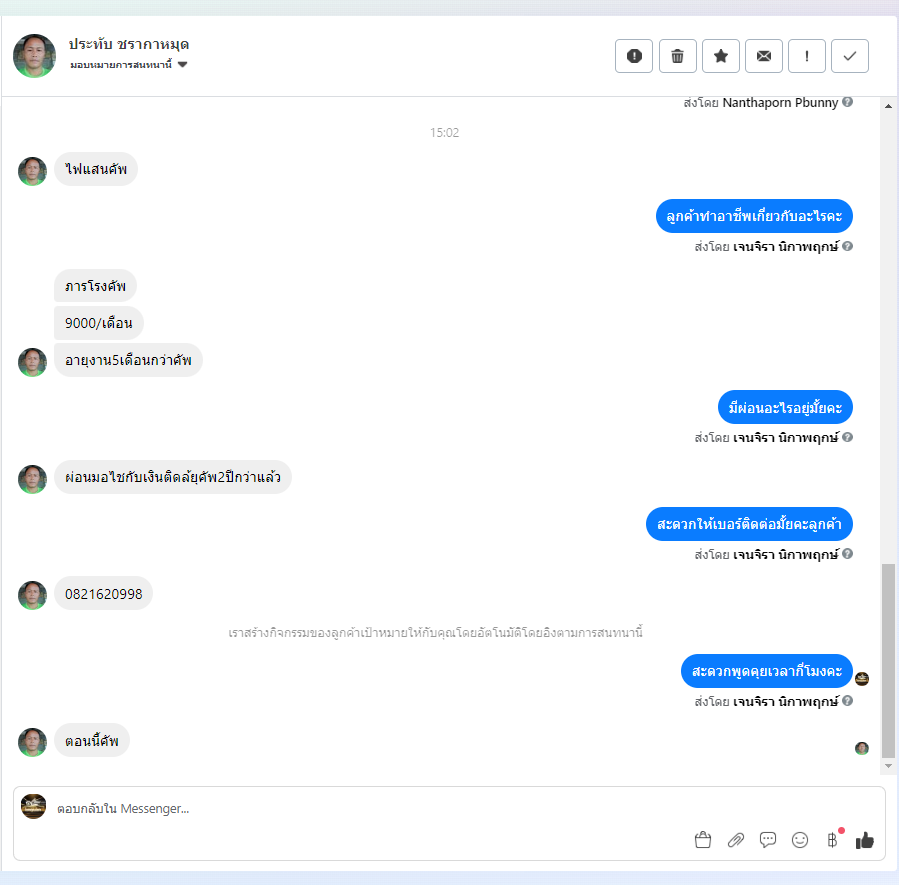Mark conversation as spam with exclamation circle icon
The image size is (899, 885).
(634, 56)
